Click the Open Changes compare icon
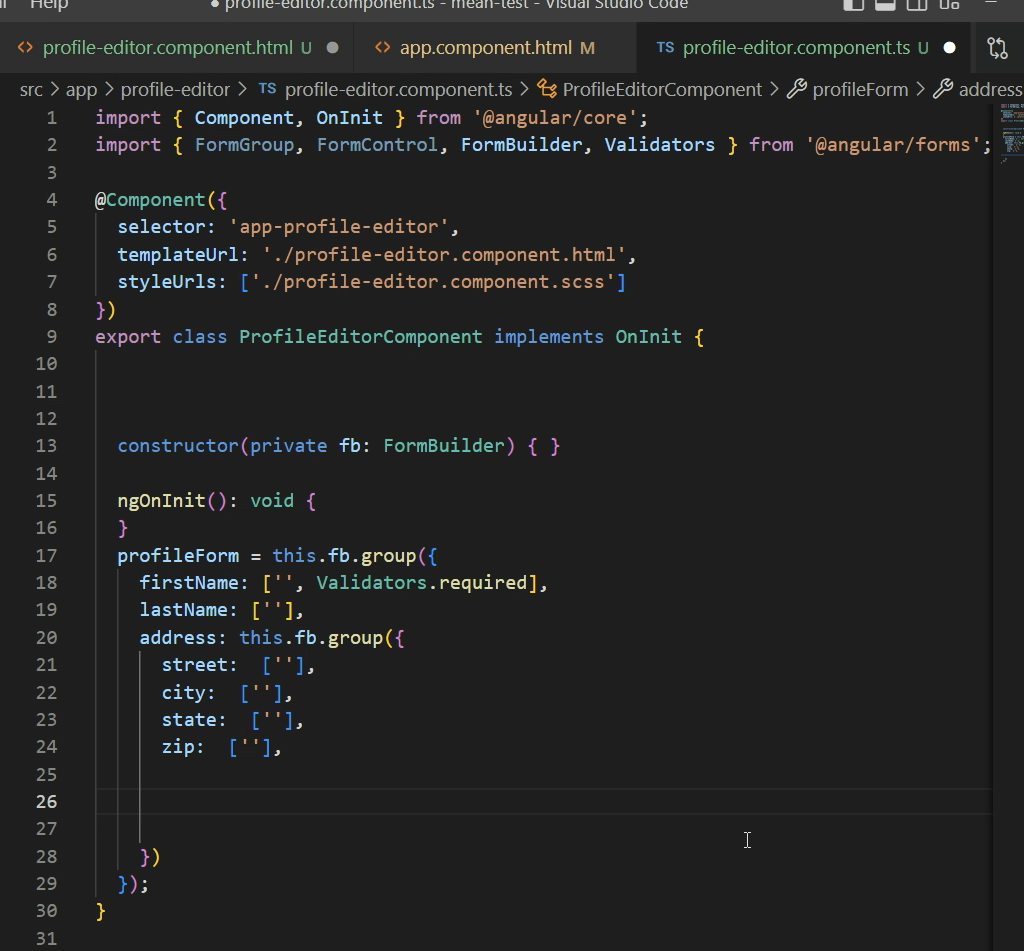The width and height of the screenshot is (1024, 951). [x=997, y=48]
